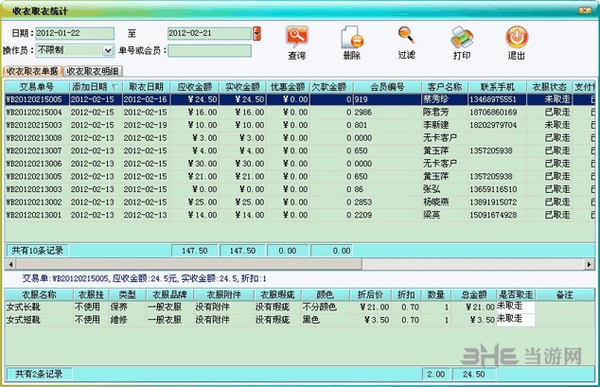The image size is (600, 387).
Task: Select order row WB20120213002
Action: click(x=300, y=202)
